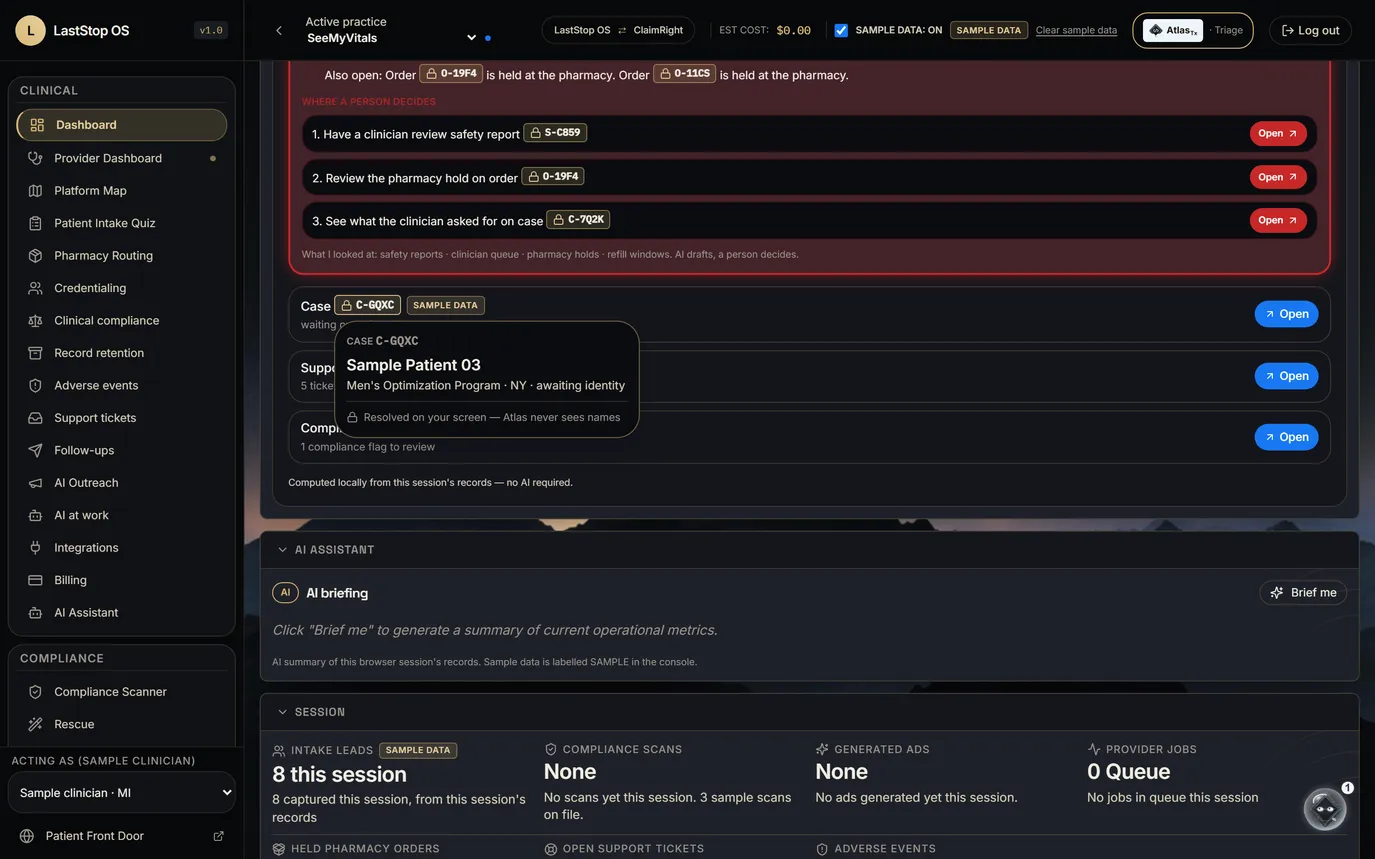Click the Clinical compliance scales icon
1375x859 pixels.
(x=36, y=321)
